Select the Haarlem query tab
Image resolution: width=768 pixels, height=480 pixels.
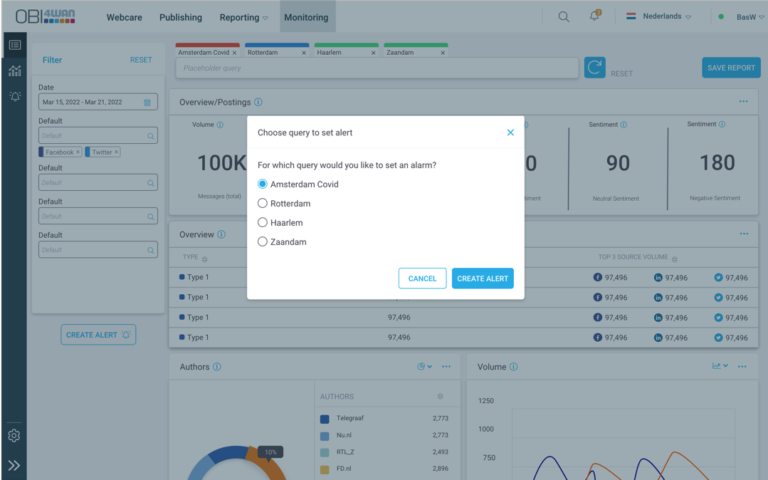click(329, 52)
